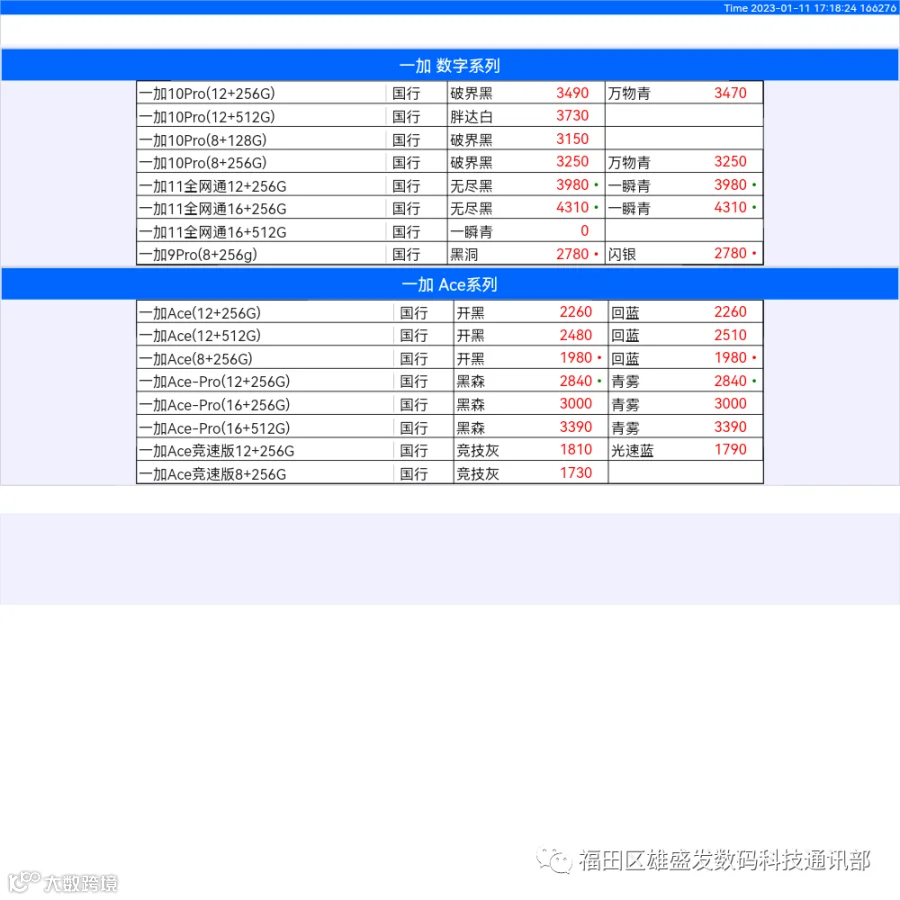Click the timestamp text 'Time 2023-01-11 17:18:24'
This screenshot has width=900, height=900.
pyautogui.click(x=790, y=8)
